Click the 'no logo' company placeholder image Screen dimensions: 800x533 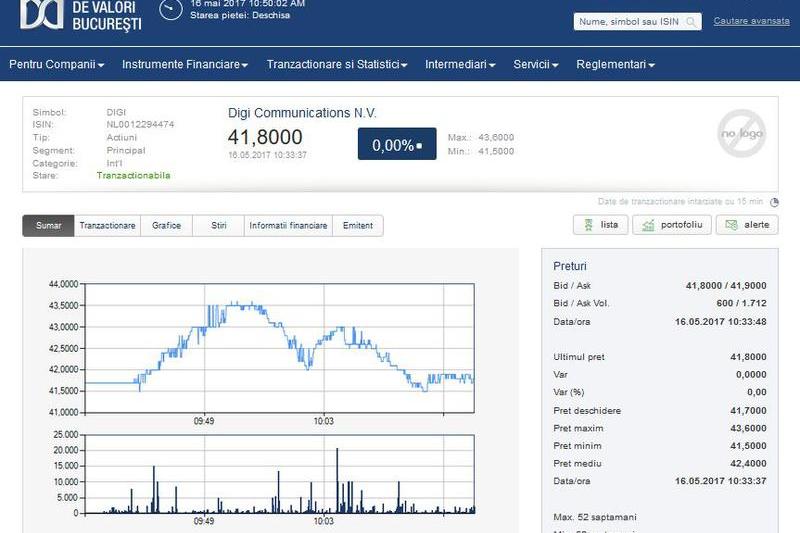pos(741,134)
